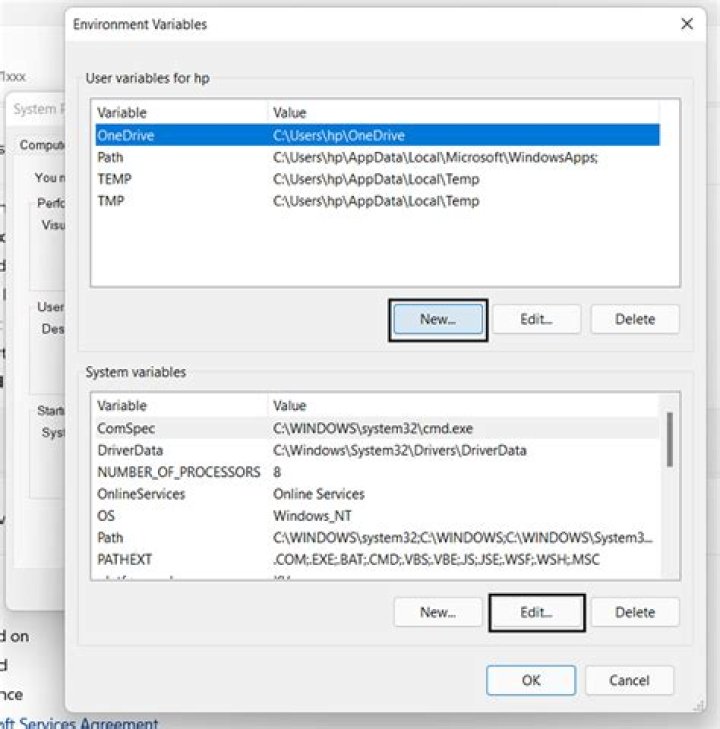Select the DriverData system variable
The image size is (720, 729).
coord(377,450)
